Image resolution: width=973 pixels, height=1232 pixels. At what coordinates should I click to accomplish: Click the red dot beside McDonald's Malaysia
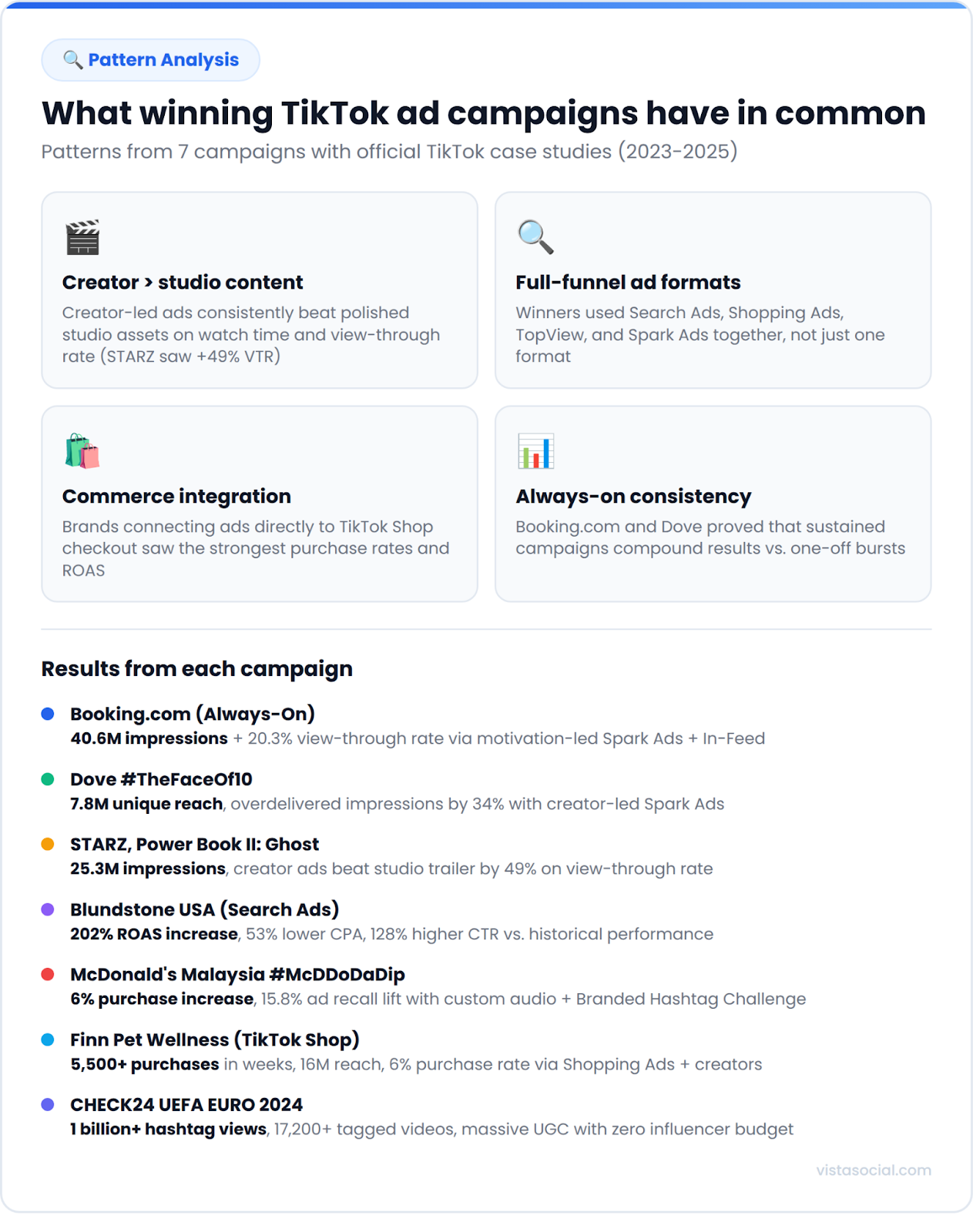(x=48, y=974)
